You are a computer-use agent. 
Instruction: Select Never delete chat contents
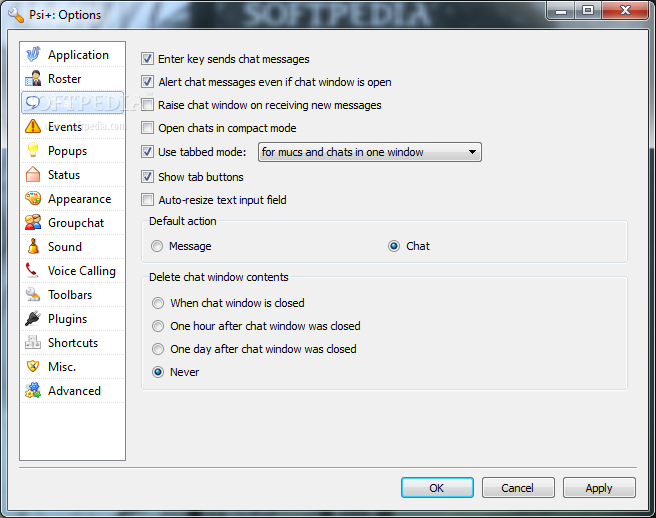pos(158,372)
